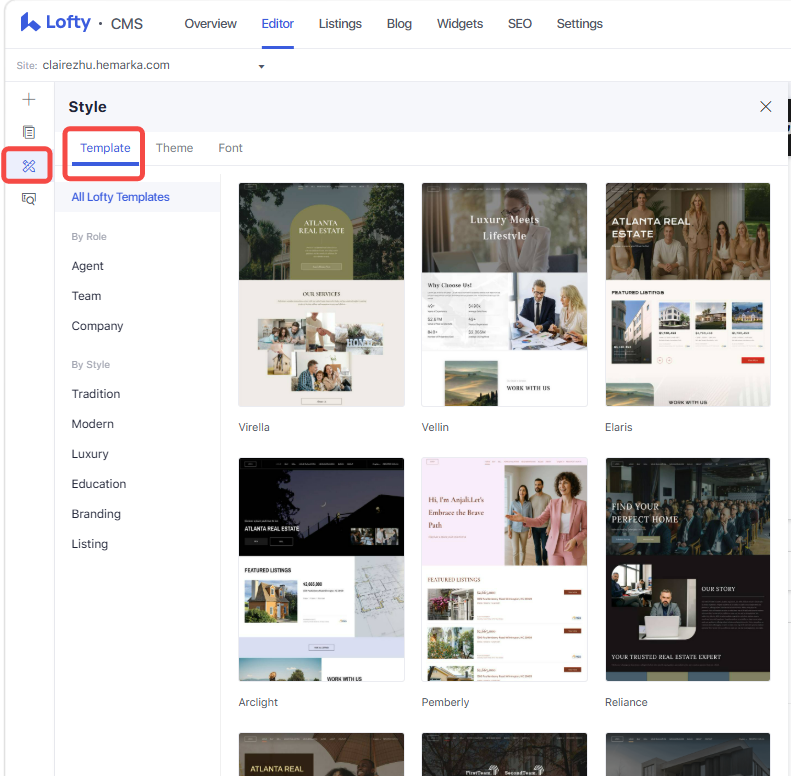Click the Elaris template name
This screenshot has height=776, width=791.
tap(618, 427)
